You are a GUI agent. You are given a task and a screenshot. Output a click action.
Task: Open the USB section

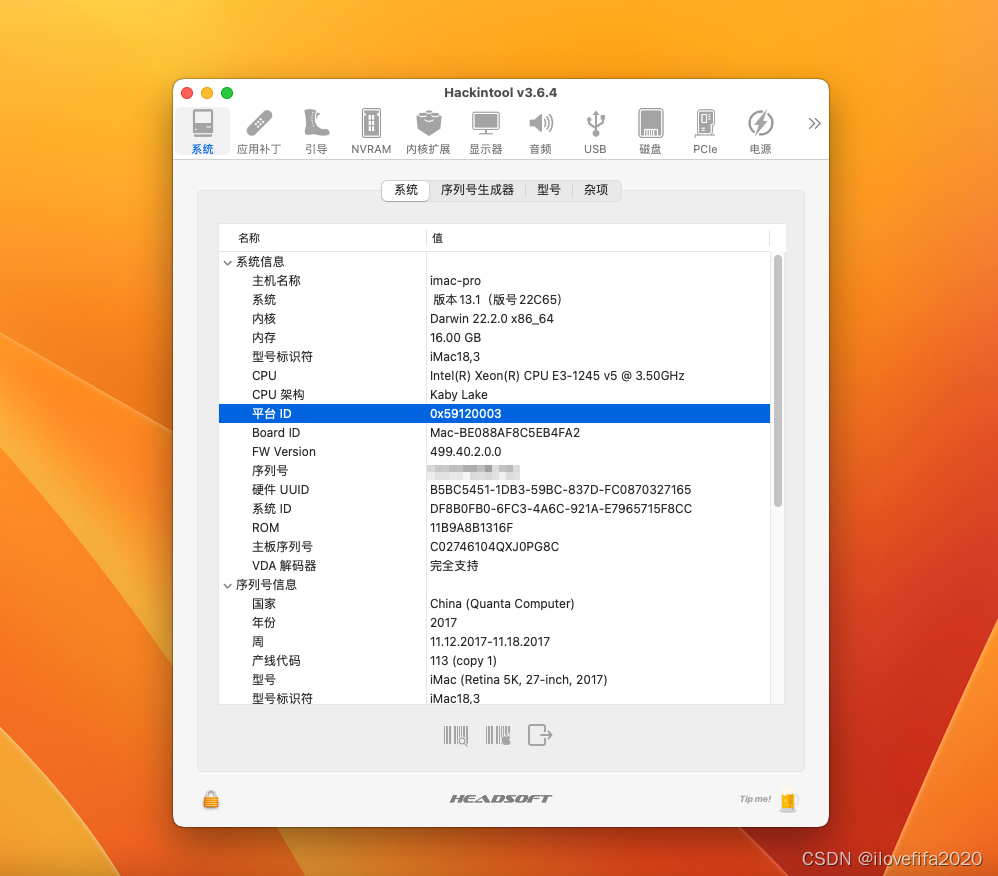(595, 132)
